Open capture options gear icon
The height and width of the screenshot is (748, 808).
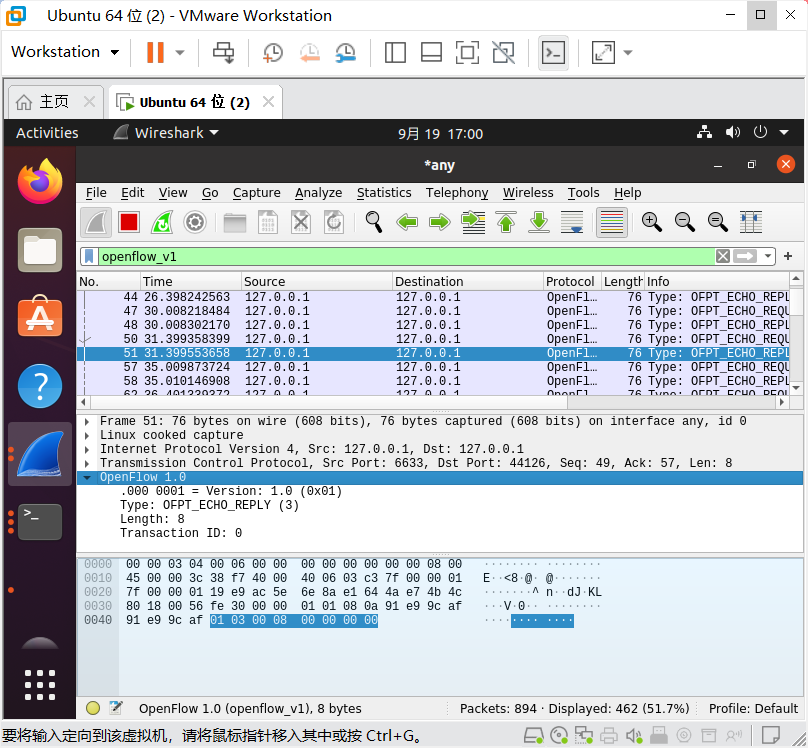[195, 223]
